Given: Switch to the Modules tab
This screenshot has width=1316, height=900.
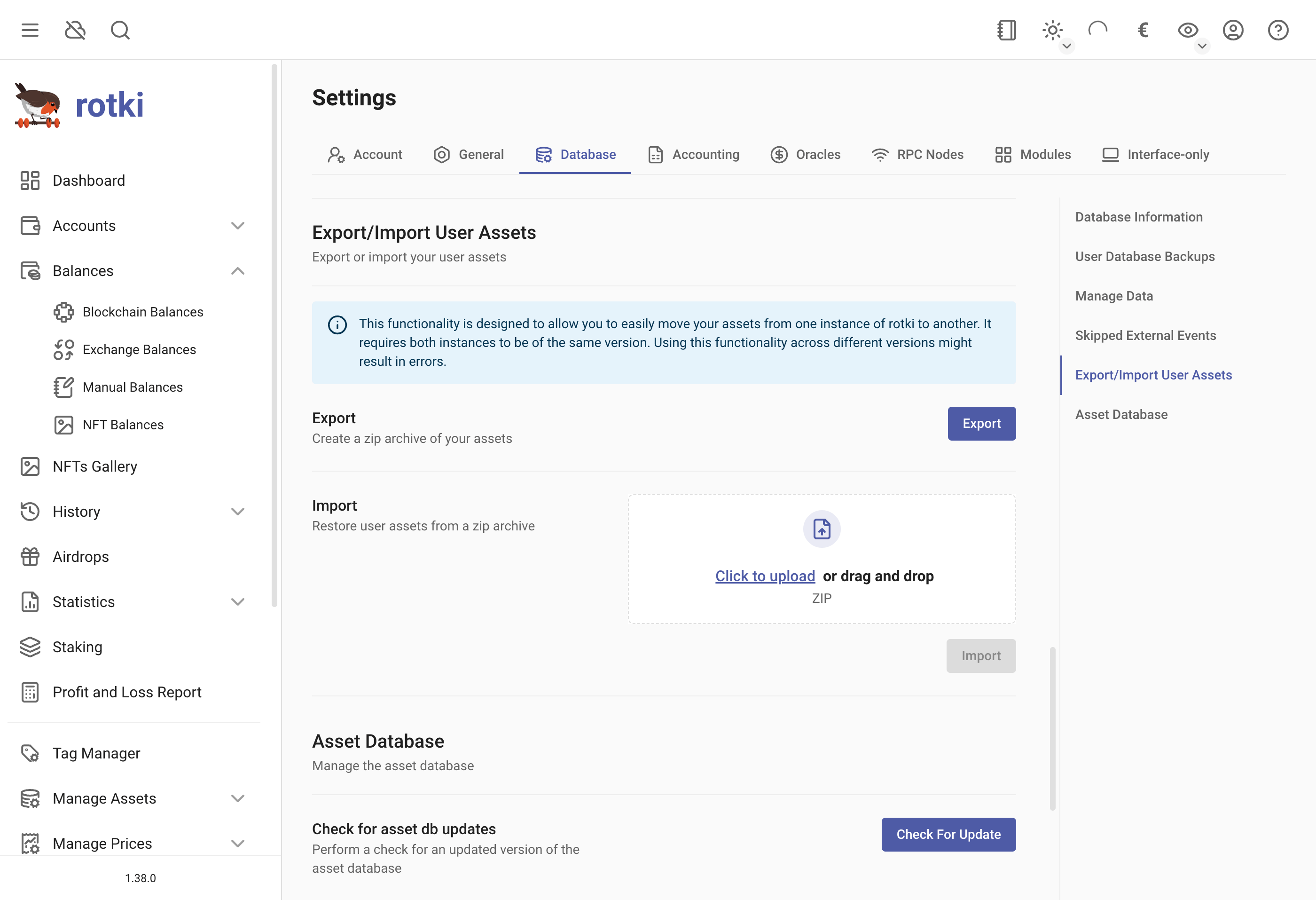Looking at the screenshot, I should (x=1033, y=155).
